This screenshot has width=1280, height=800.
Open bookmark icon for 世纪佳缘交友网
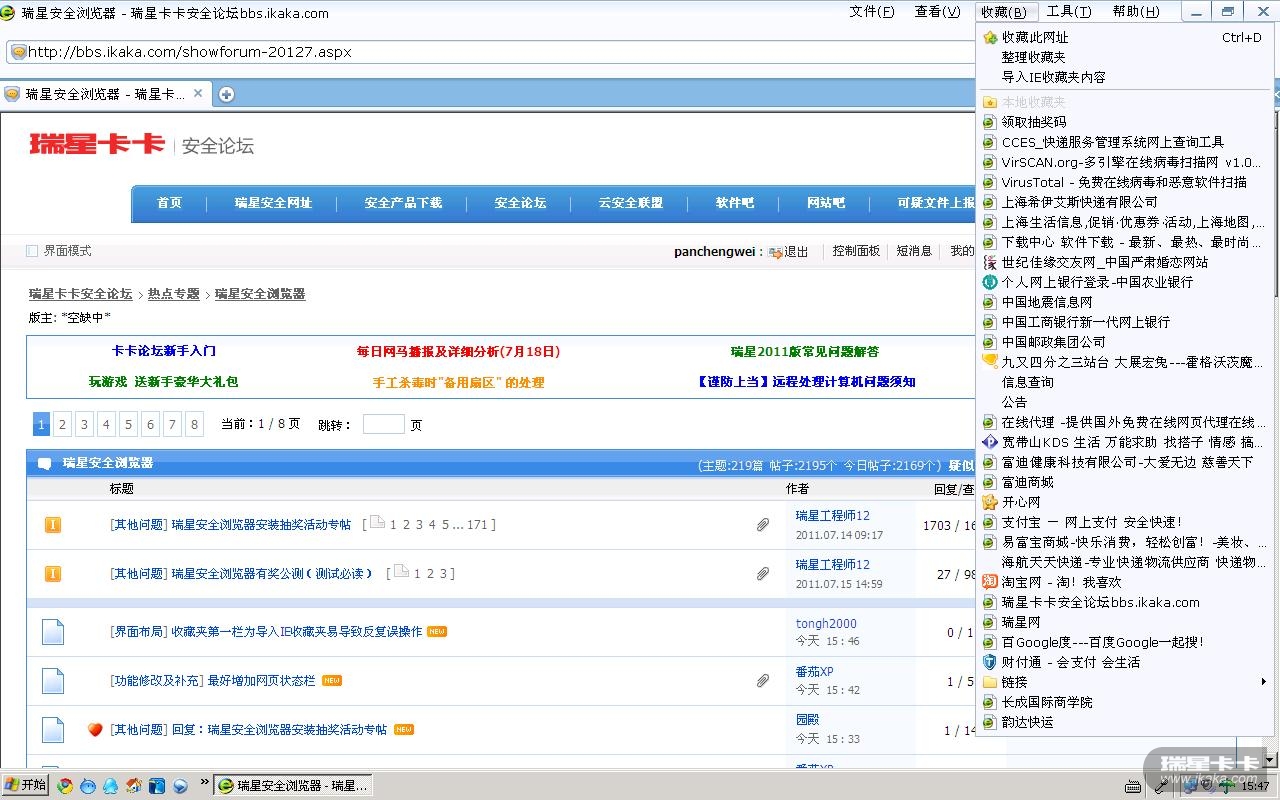pyautogui.click(x=990, y=262)
